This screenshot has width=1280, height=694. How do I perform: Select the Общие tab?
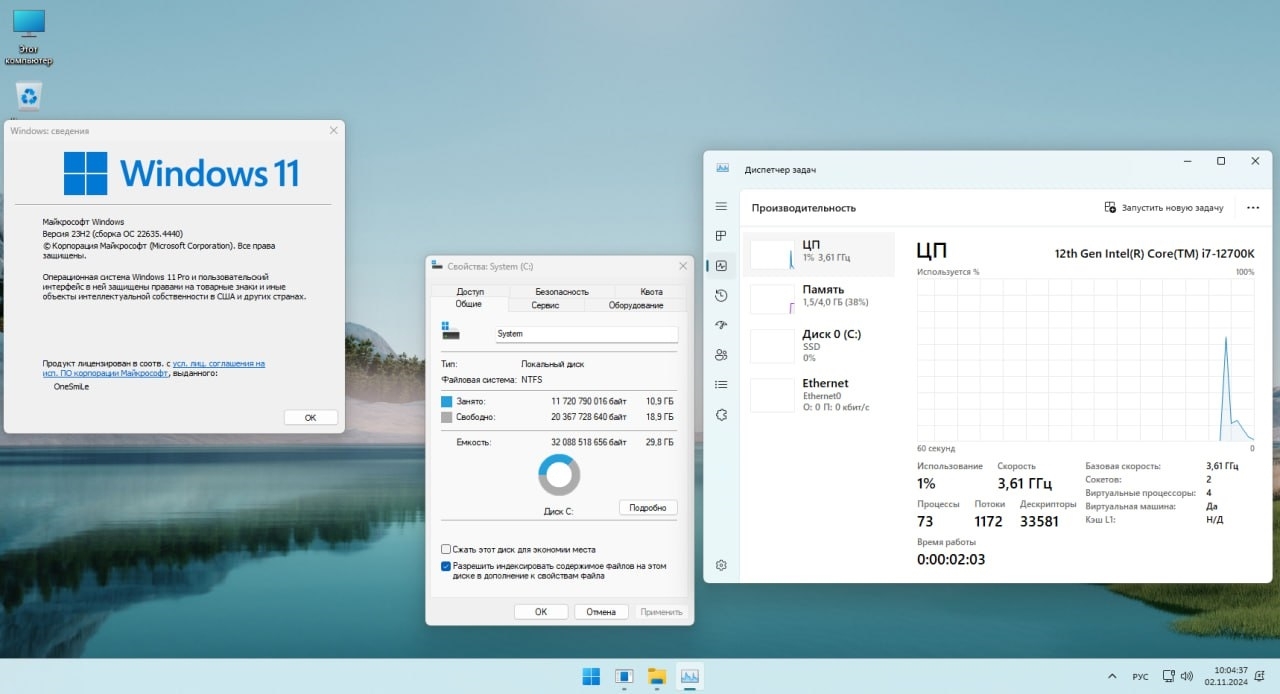[x=469, y=304]
